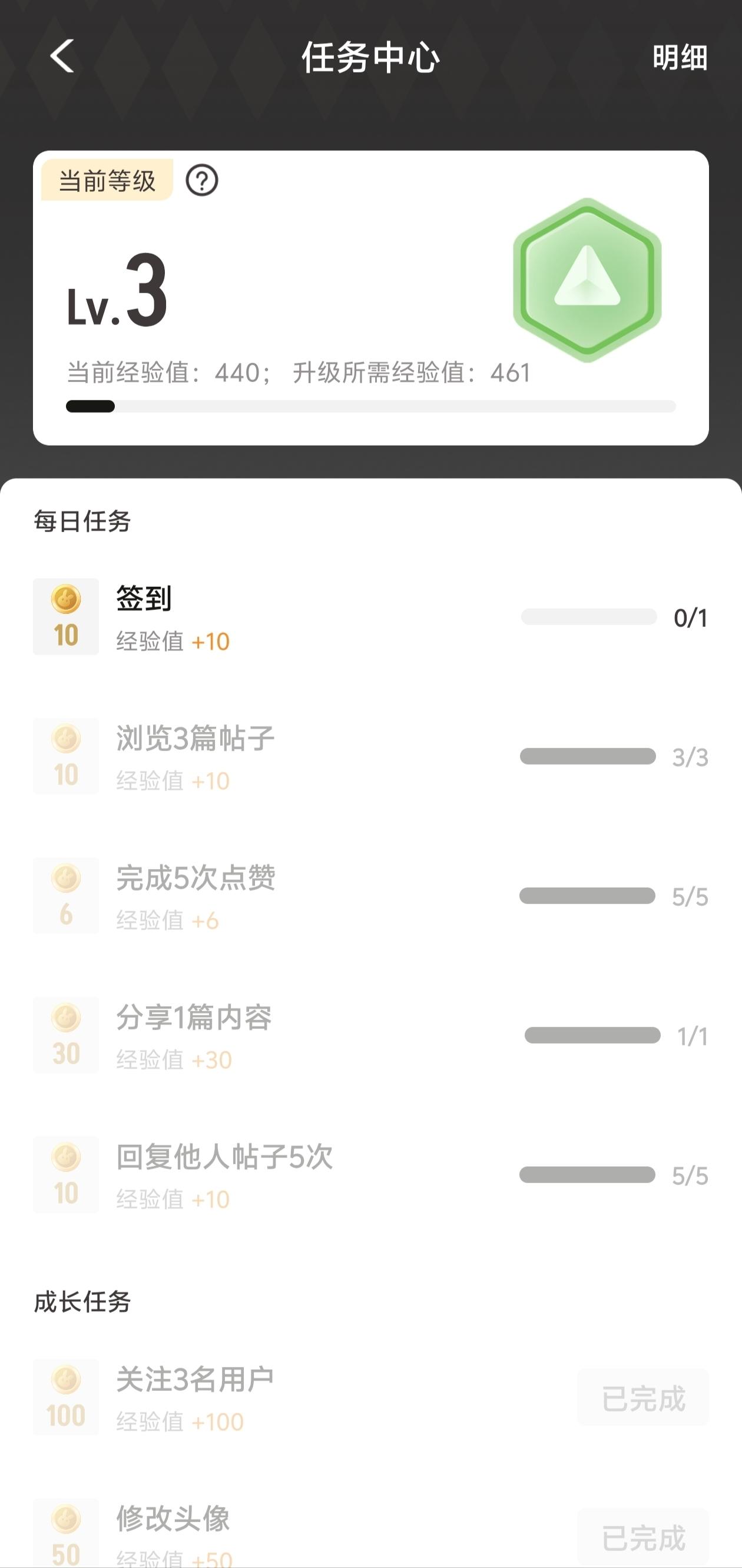
Task: Tap the level experience progress bar
Action: 370,407
